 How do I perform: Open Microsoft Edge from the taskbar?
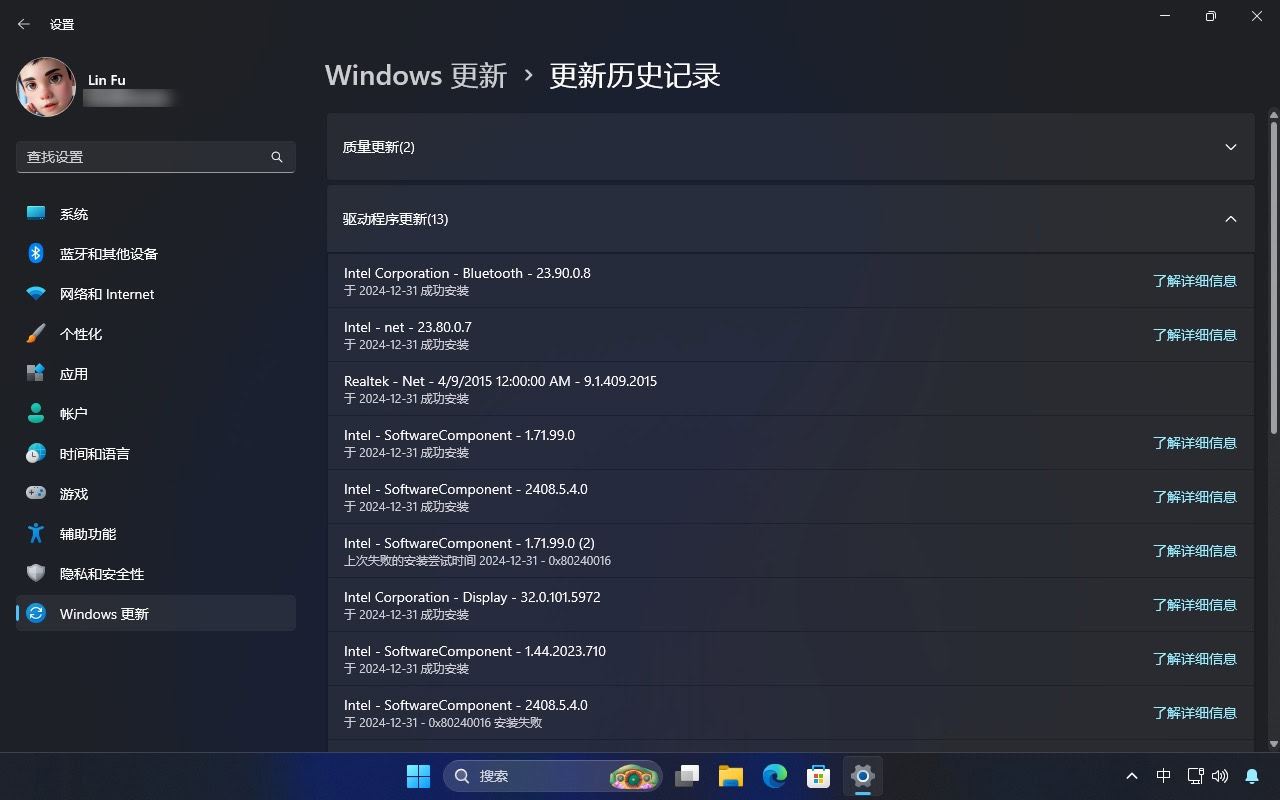pos(775,776)
